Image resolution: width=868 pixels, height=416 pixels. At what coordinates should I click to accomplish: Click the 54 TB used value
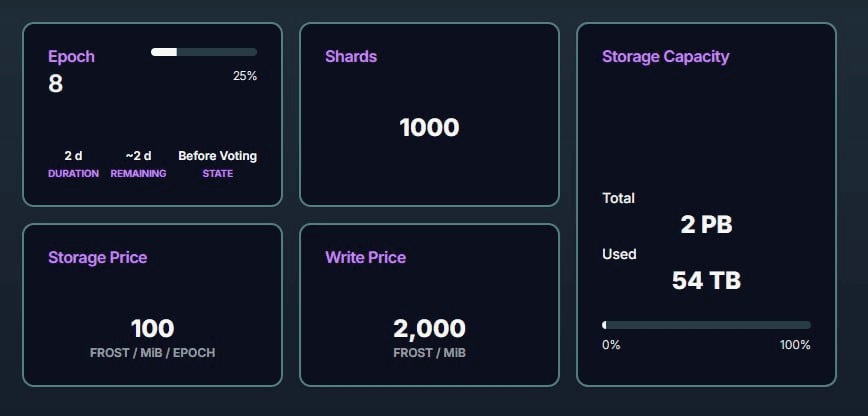coord(706,281)
